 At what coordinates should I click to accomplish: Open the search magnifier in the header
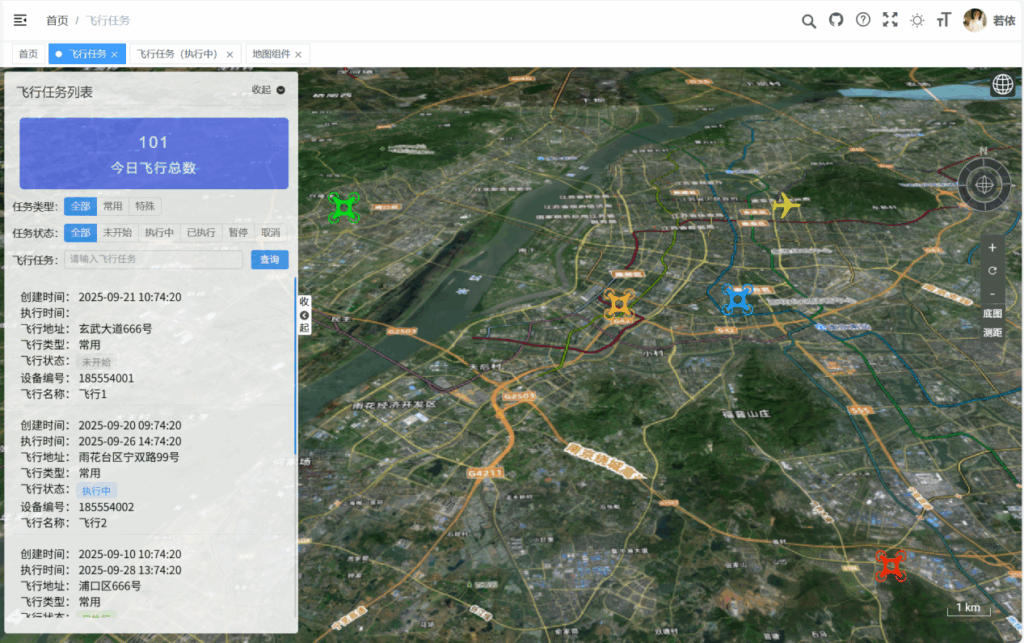809,20
